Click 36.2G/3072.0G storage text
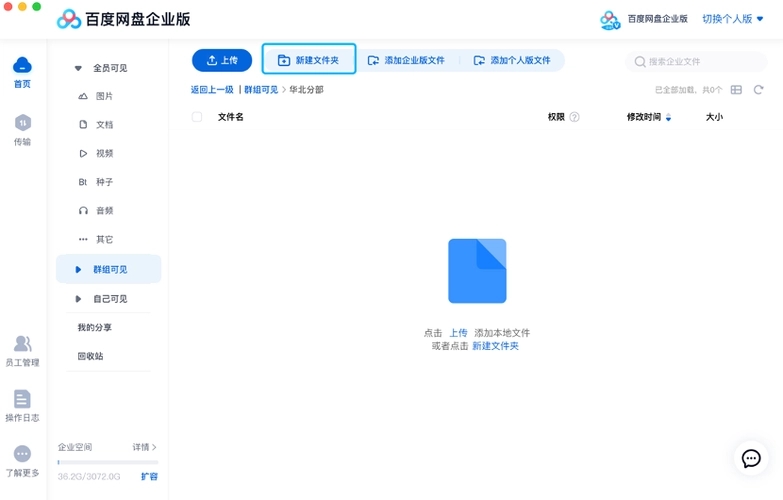Viewport: 783px width, 500px height. pos(89,477)
